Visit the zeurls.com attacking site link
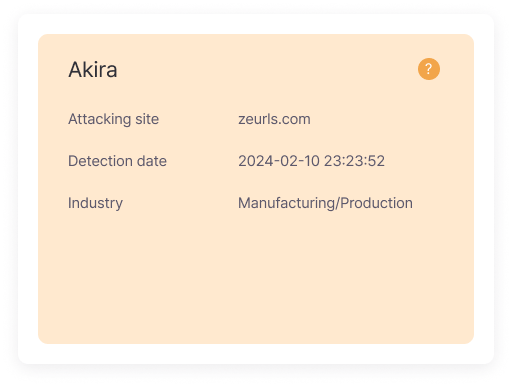This screenshot has height=386, width=512. (x=274, y=119)
